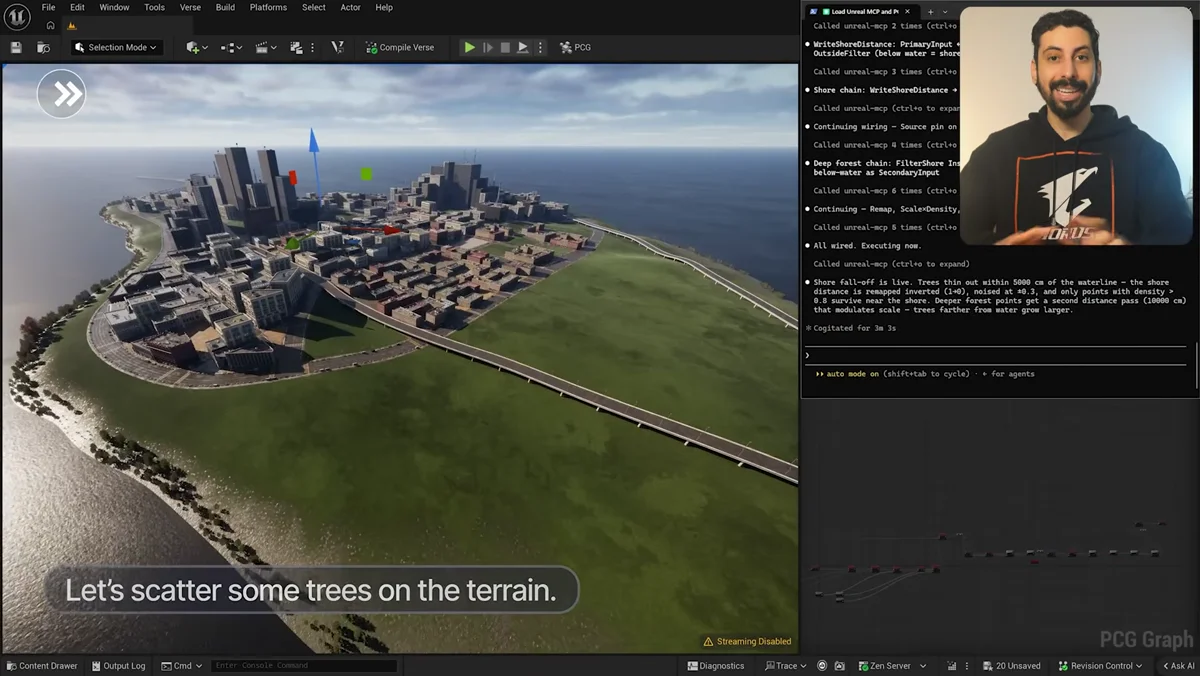
Task: Open the Selection Mode dropdown
Action: pos(117,47)
